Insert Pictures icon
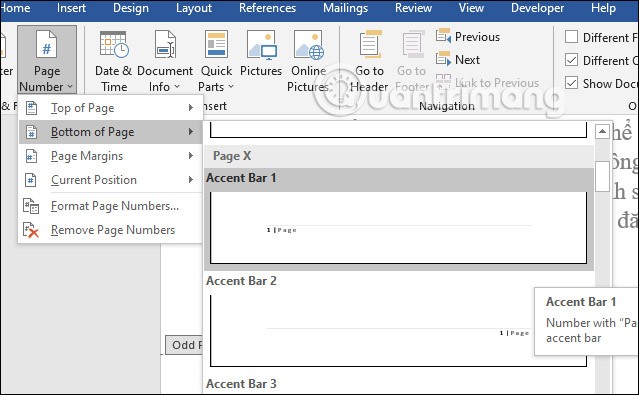 [x=261, y=44]
